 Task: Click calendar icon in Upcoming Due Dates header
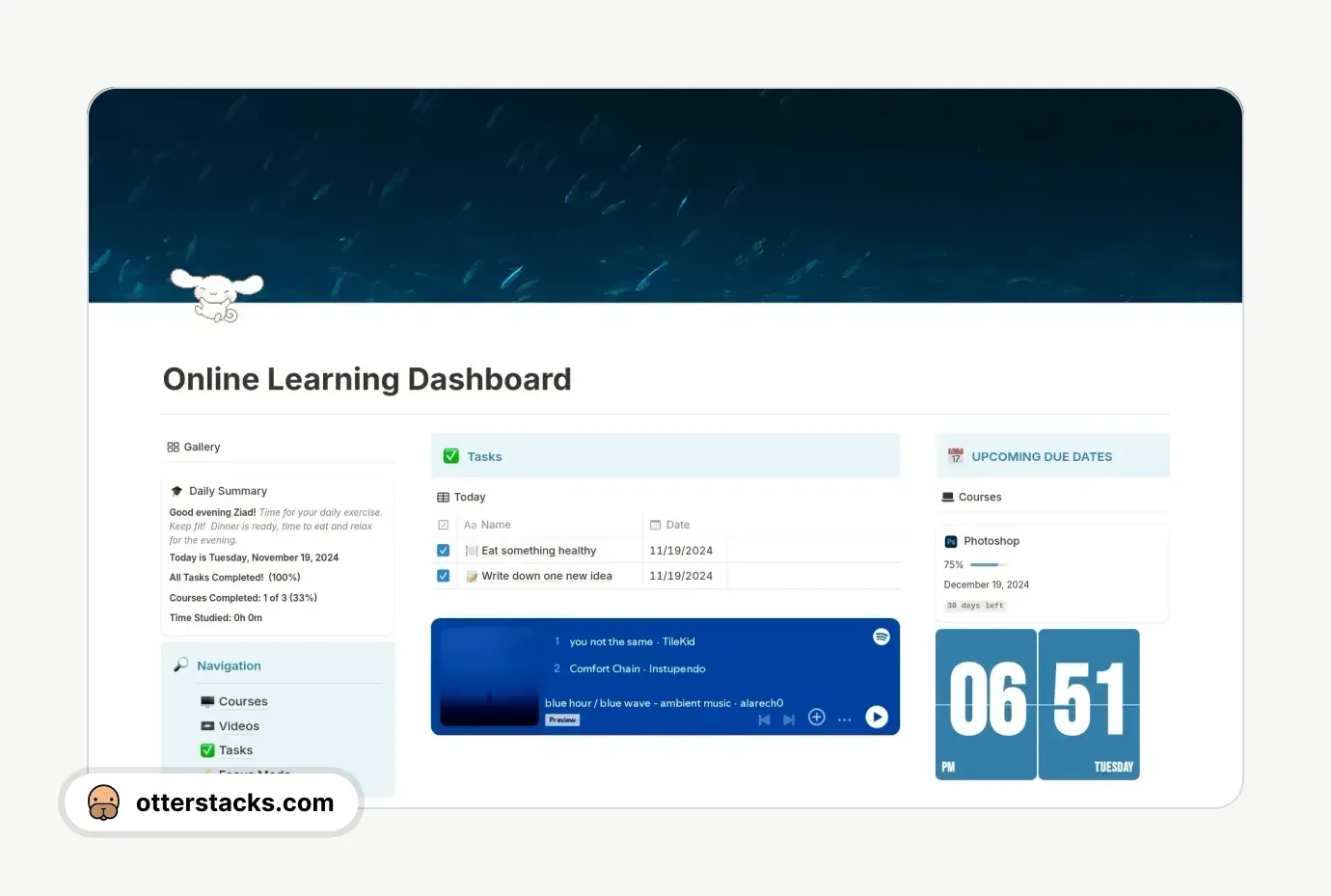pyautogui.click(x=956, y=456)
